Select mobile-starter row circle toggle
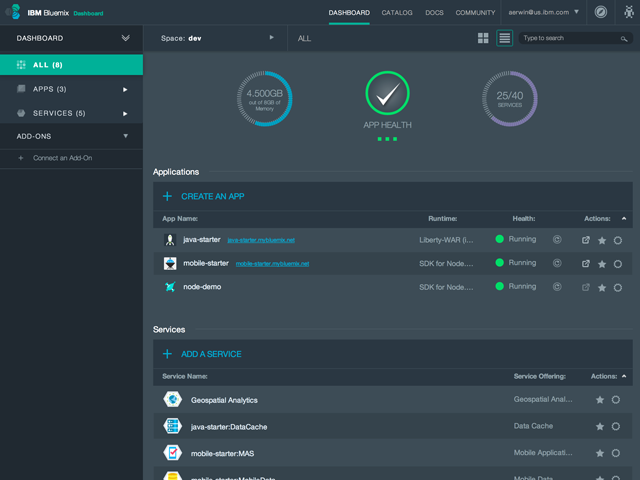 click(x=618, y=264)
